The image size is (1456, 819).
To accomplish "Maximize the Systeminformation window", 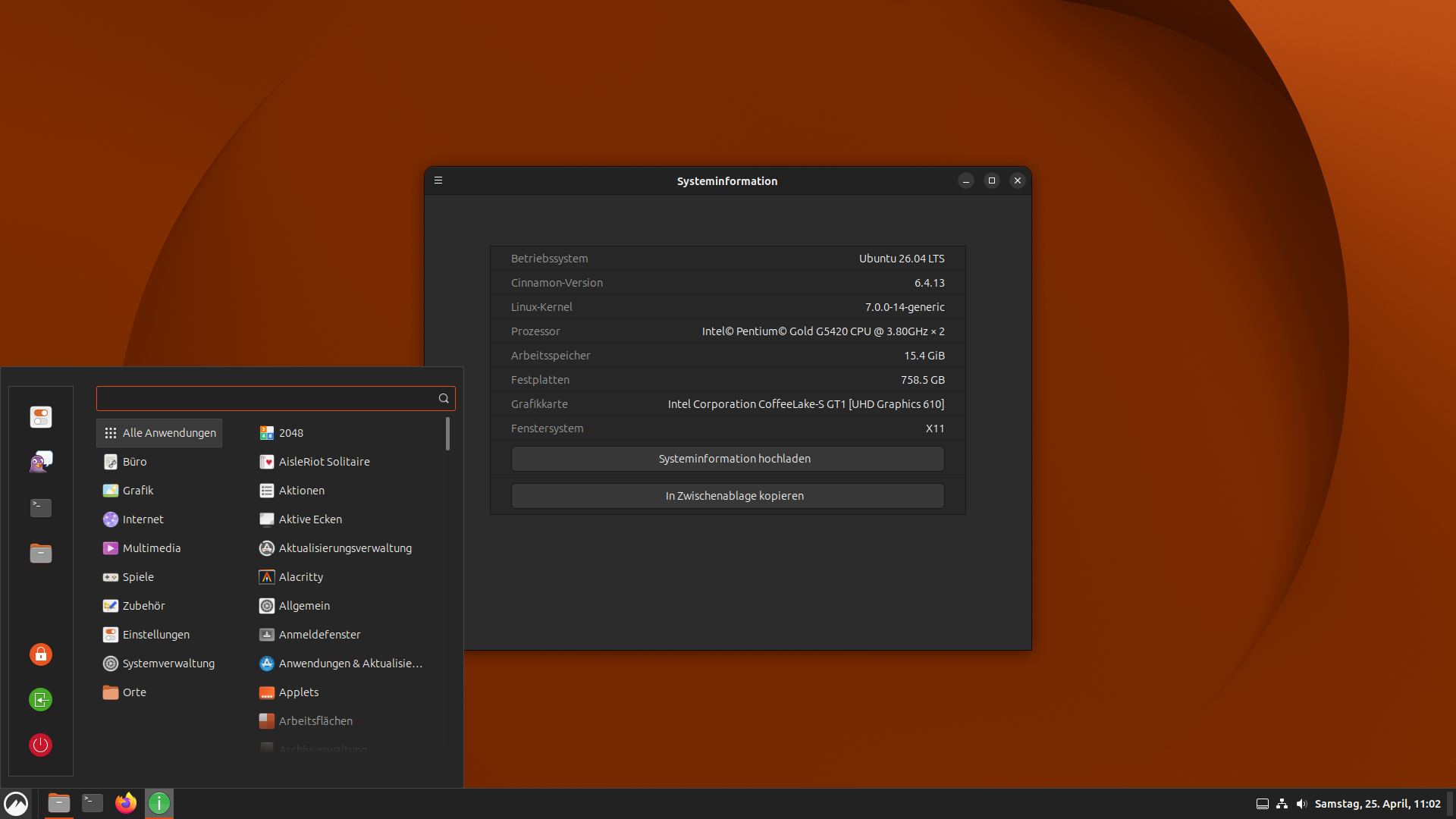I will click(992, 180).
